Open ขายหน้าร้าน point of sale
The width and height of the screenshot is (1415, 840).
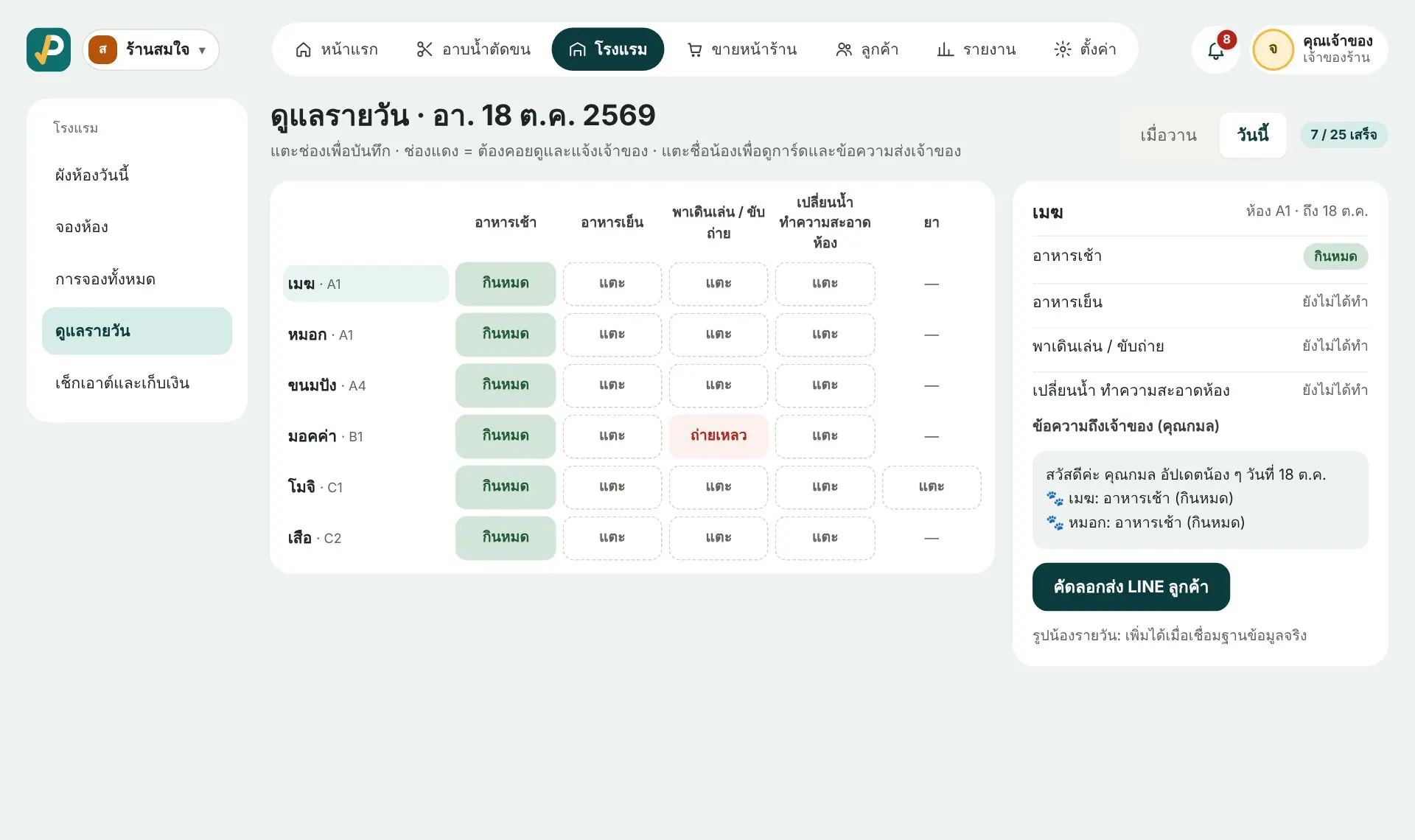[742, 49]
